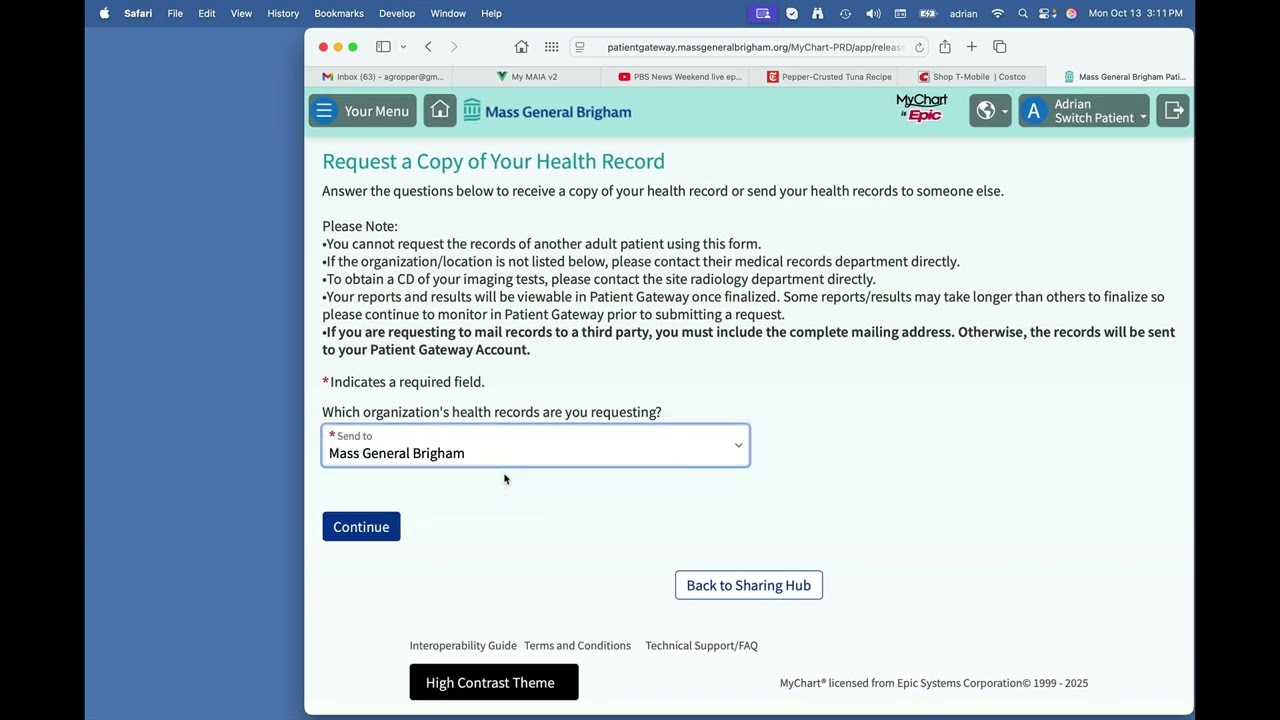Show the tab overview icon
This screenshot has height=720, width=1280.
point(1000,47)
